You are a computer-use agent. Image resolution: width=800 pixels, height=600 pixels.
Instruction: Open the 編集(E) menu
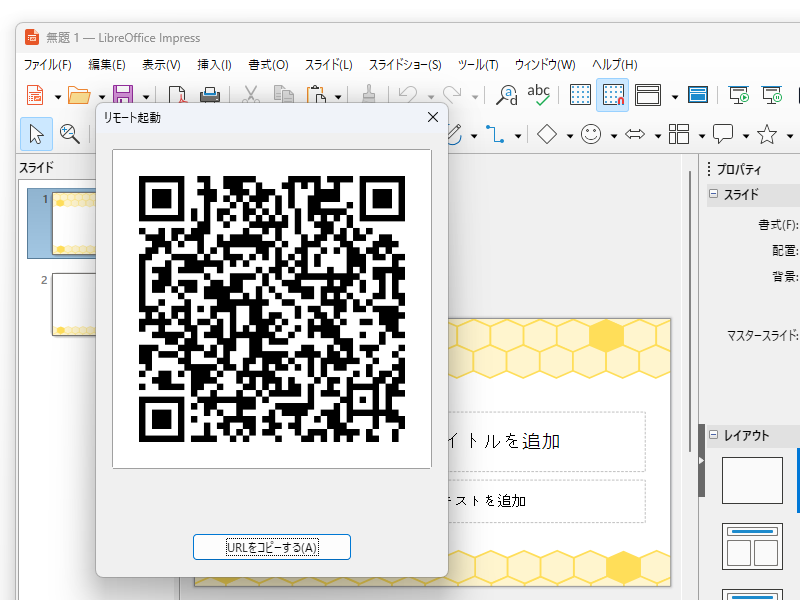pyautogui.click(x=107, y=65)
